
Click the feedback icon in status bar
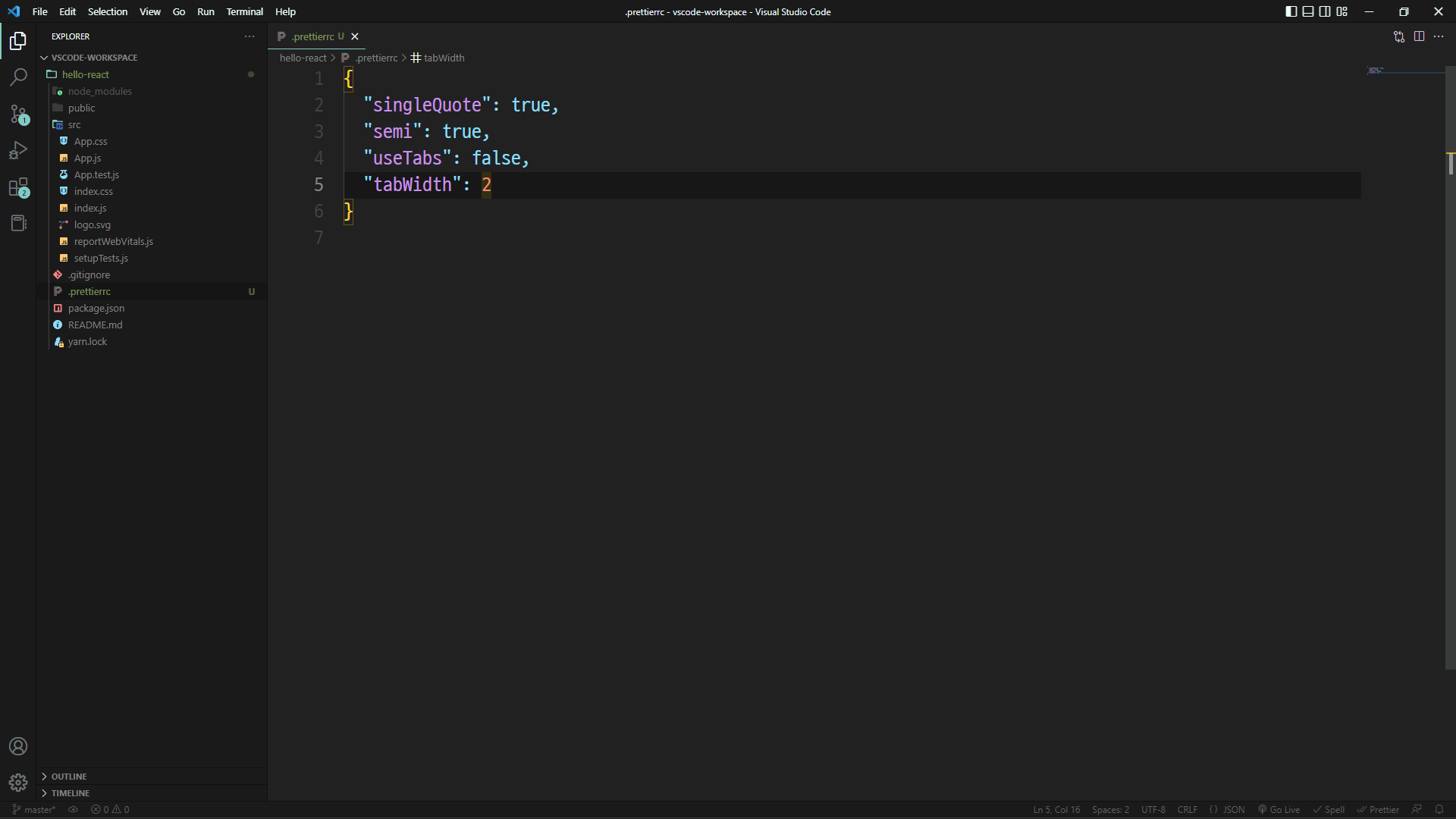point(1417,809)
